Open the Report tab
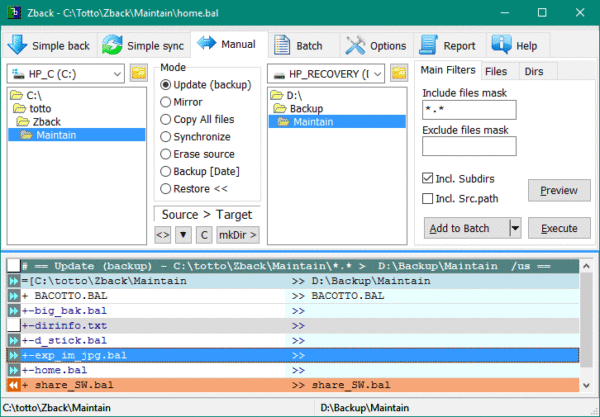This screenshot has width=600, height=417. (449, 46)
